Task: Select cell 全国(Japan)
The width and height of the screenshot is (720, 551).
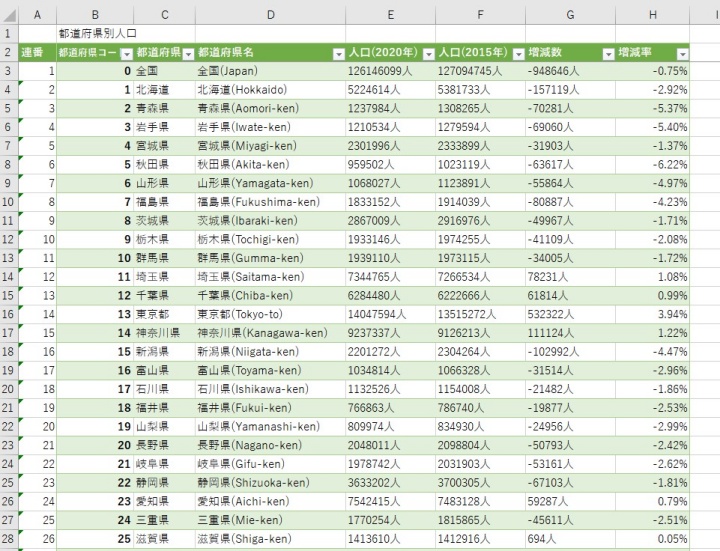Action: pos(270,71)
